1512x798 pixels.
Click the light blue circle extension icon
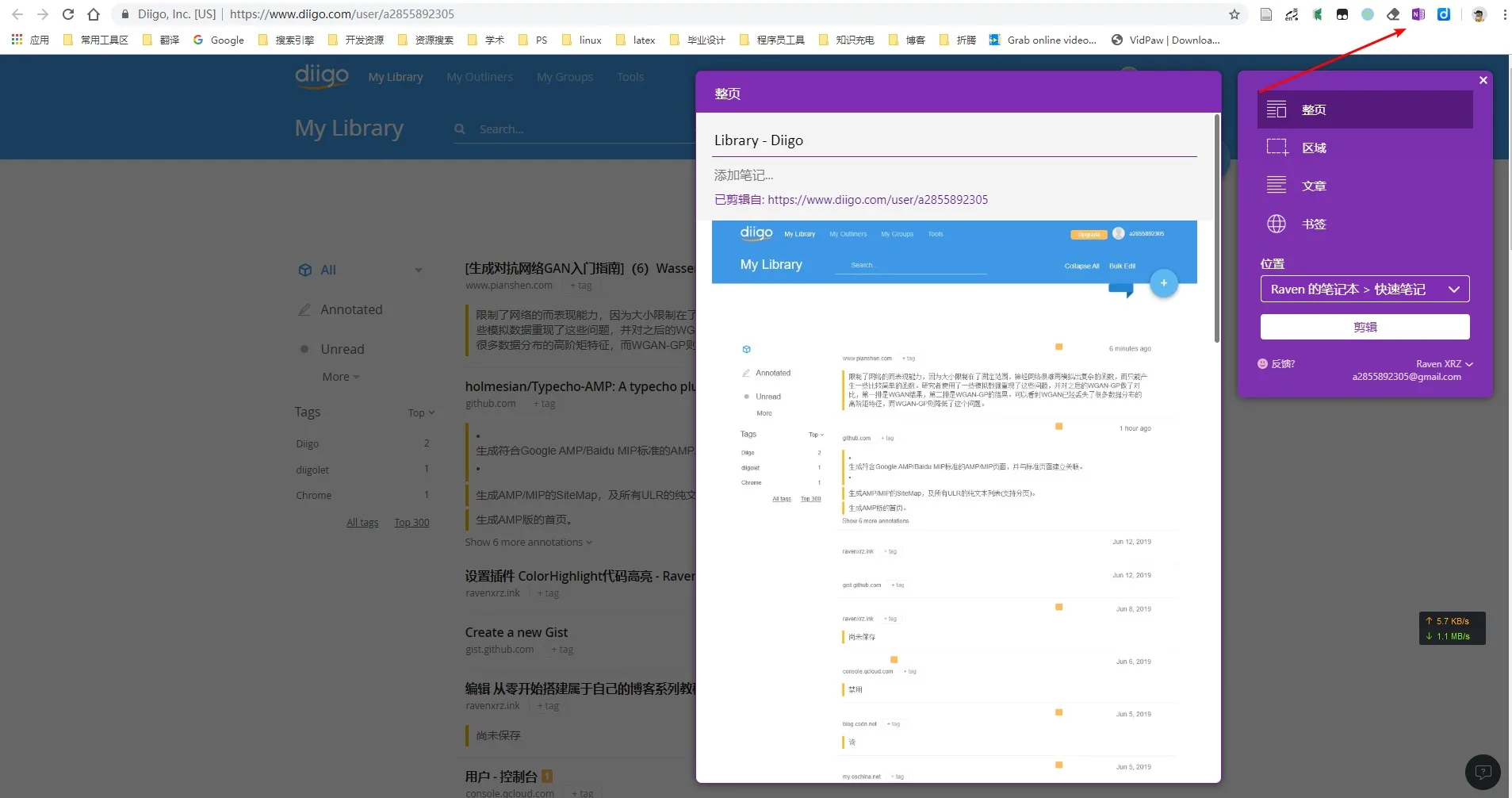(x=1368, y=14)
